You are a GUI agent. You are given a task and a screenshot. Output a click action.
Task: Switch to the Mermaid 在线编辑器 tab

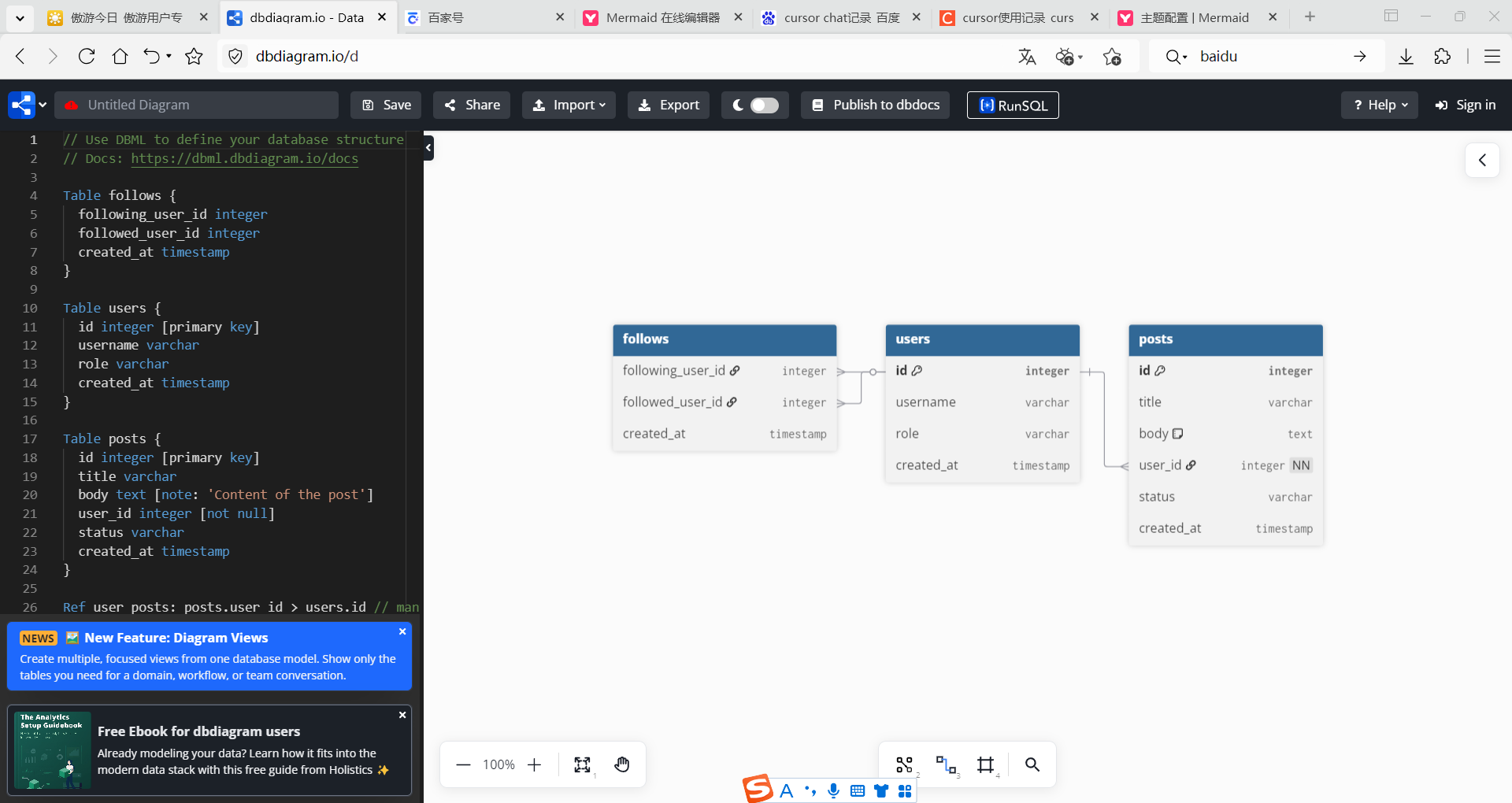pos(662,17)
